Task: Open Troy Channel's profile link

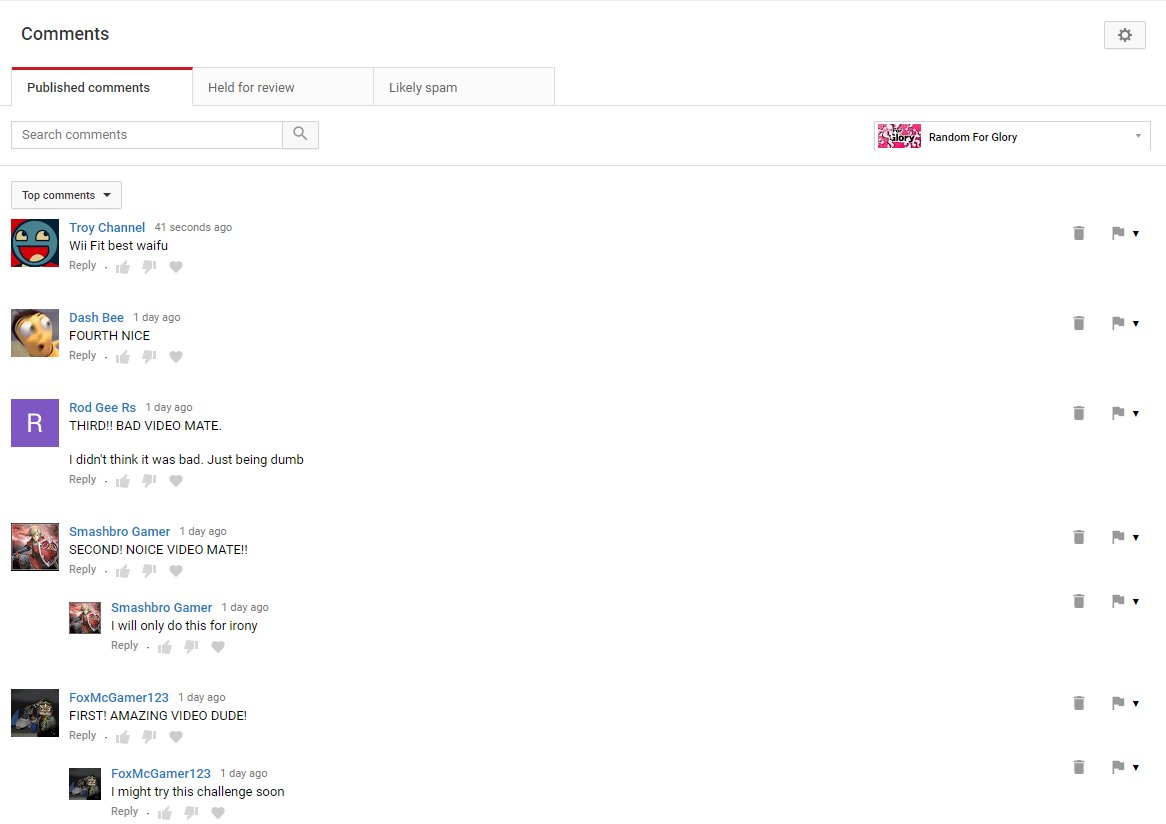Action: pos(107,228)
